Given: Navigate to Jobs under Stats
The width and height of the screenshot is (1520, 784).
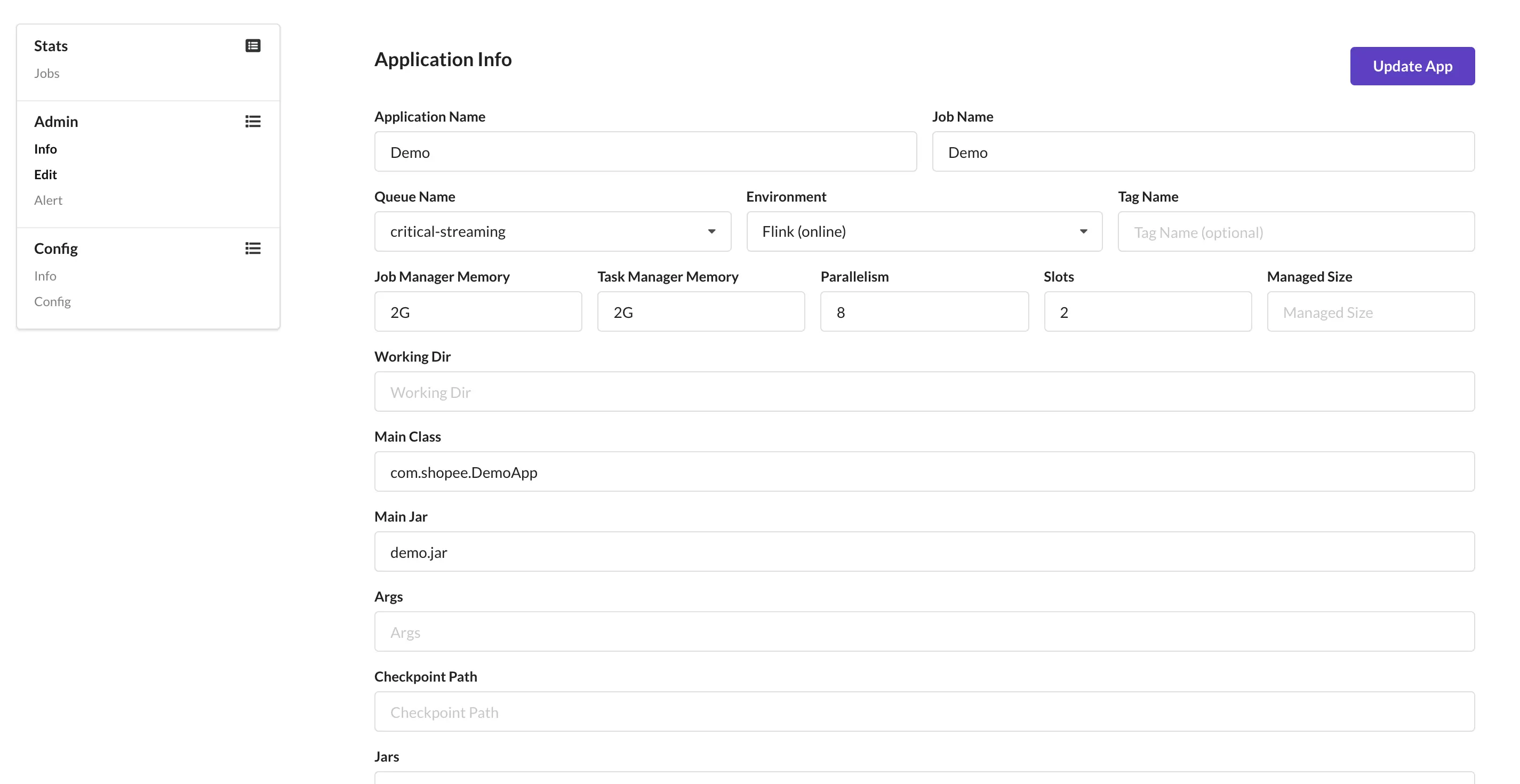Looking at the screenshot, I should click(46, 73).
